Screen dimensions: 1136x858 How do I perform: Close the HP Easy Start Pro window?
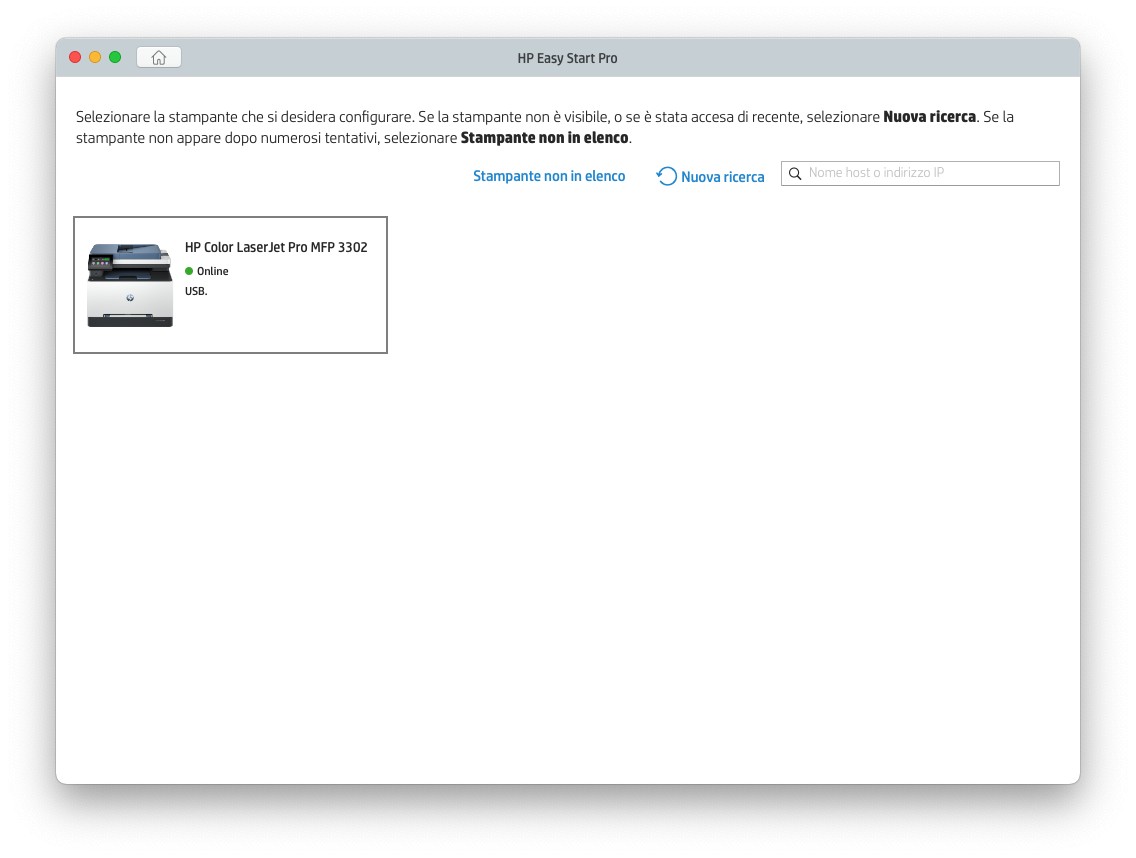75,57
